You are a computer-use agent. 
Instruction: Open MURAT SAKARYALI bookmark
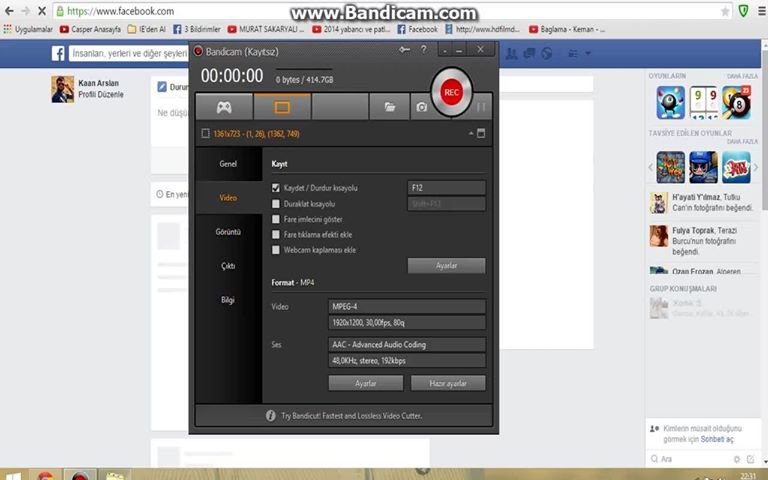click(266, 29)
